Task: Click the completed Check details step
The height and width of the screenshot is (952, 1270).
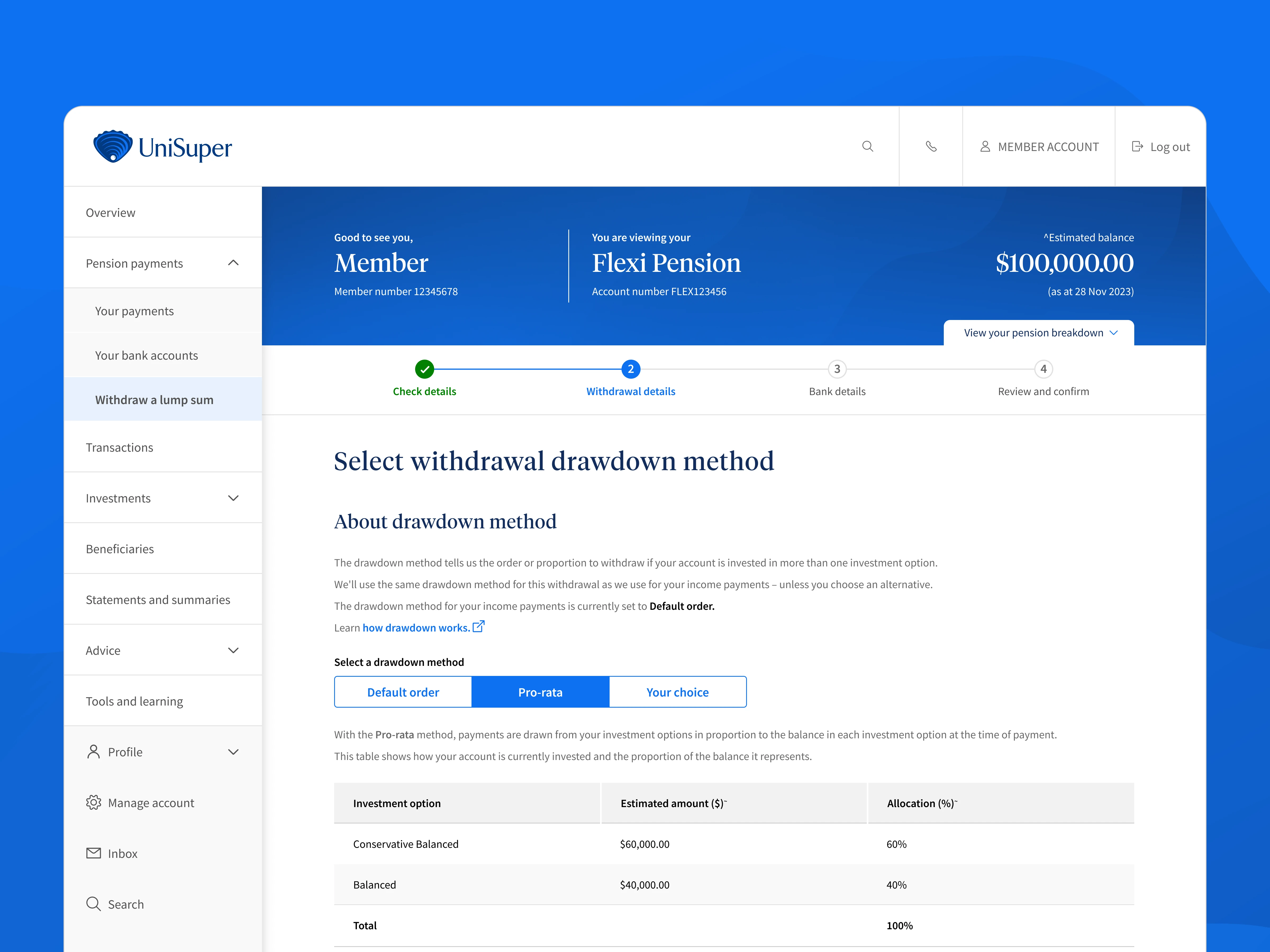Action: point(424,378)
